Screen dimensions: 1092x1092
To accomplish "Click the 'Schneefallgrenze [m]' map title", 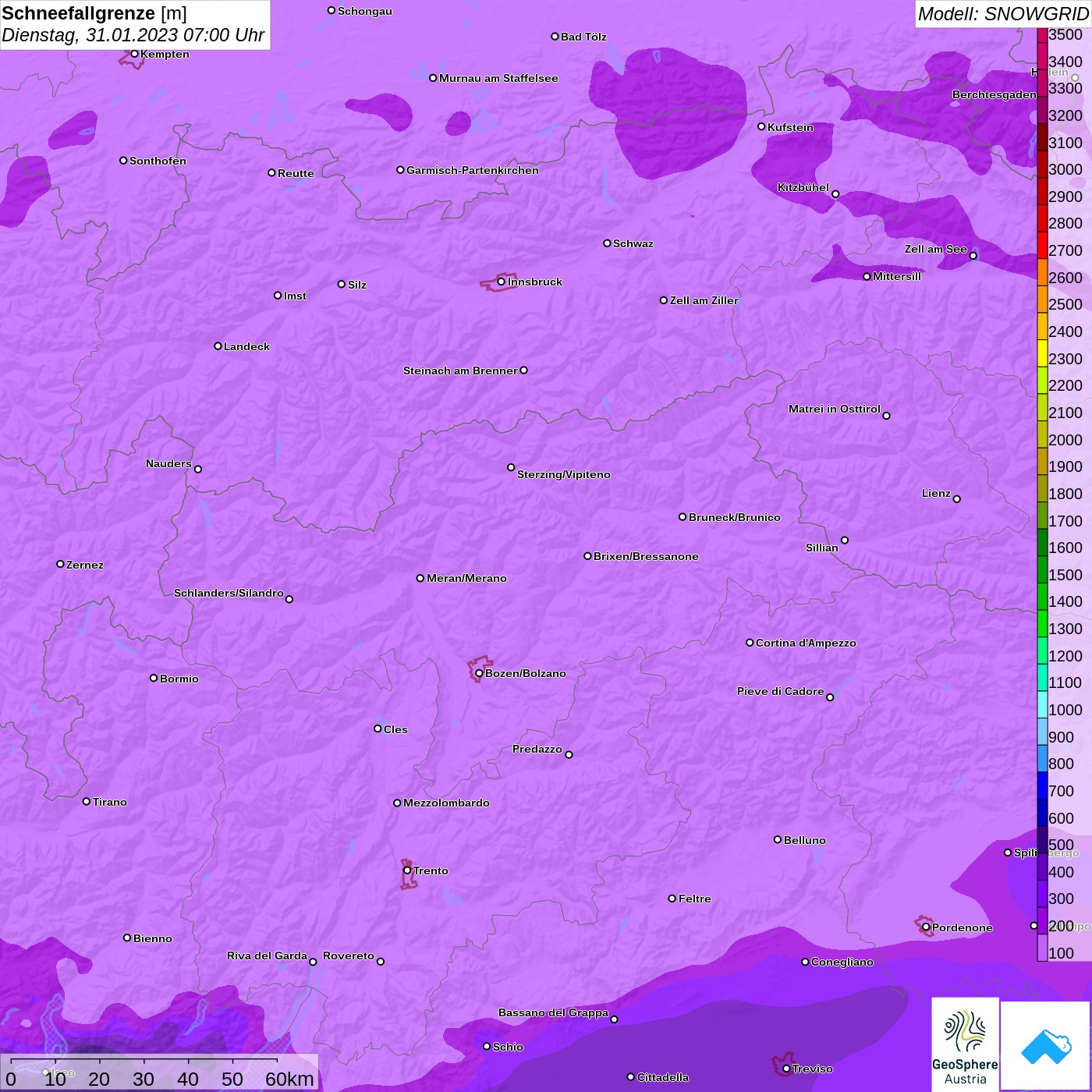I will pyautogui.click(x=94, y=13).
